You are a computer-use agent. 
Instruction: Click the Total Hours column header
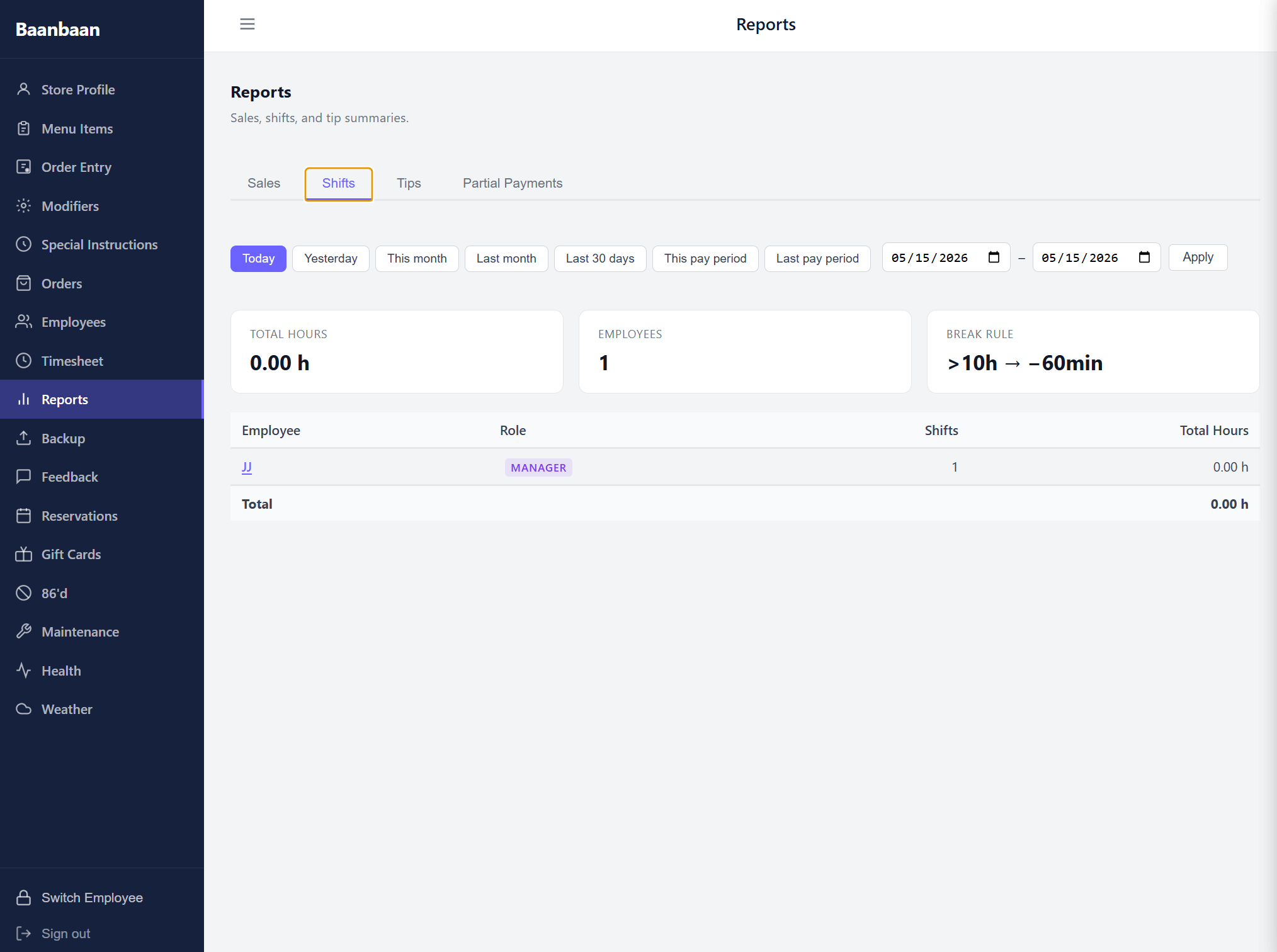pyautogui.click(x=1214, y=431)
